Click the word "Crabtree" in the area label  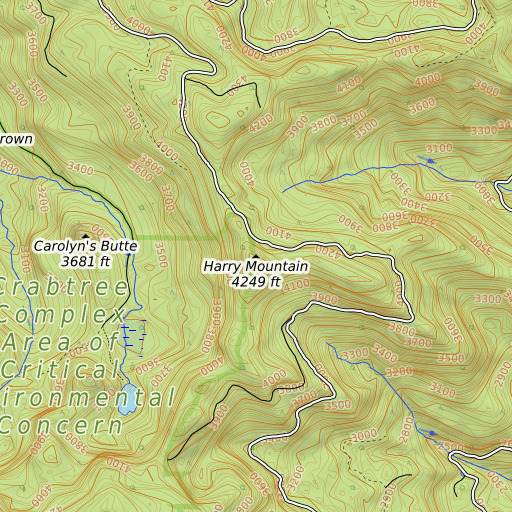tap(63, 287)
